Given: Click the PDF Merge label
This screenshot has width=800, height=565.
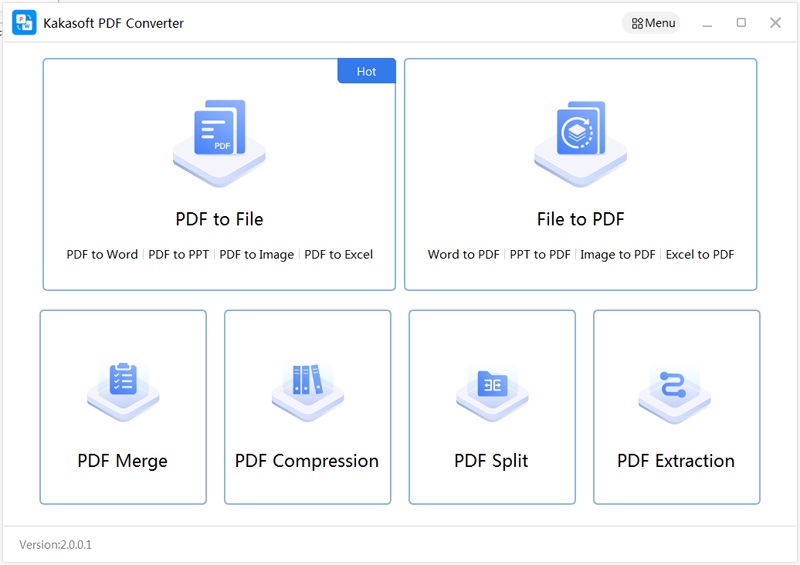Looking at the screenshot, I should click(x=122, y=461).
